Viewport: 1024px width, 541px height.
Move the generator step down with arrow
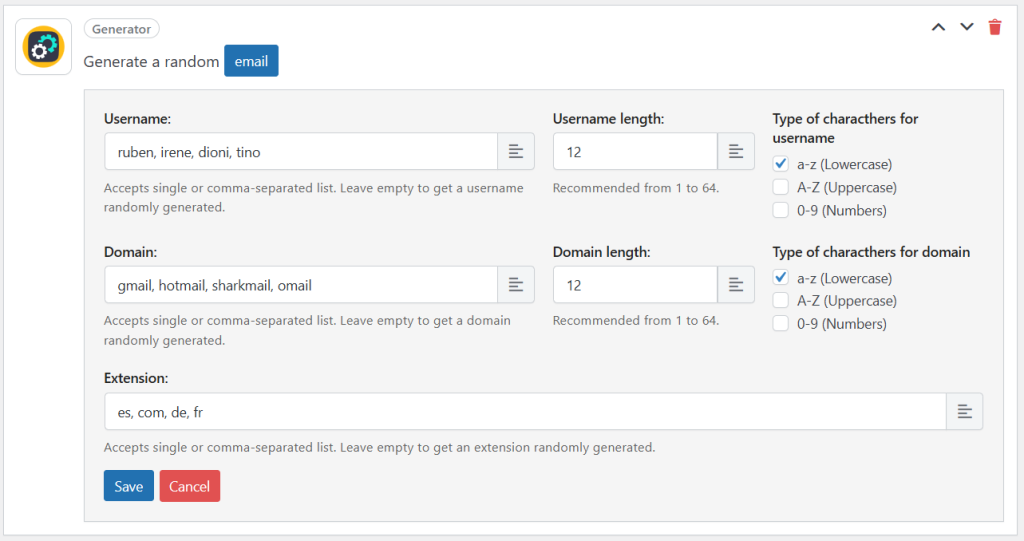pos(966,27)
